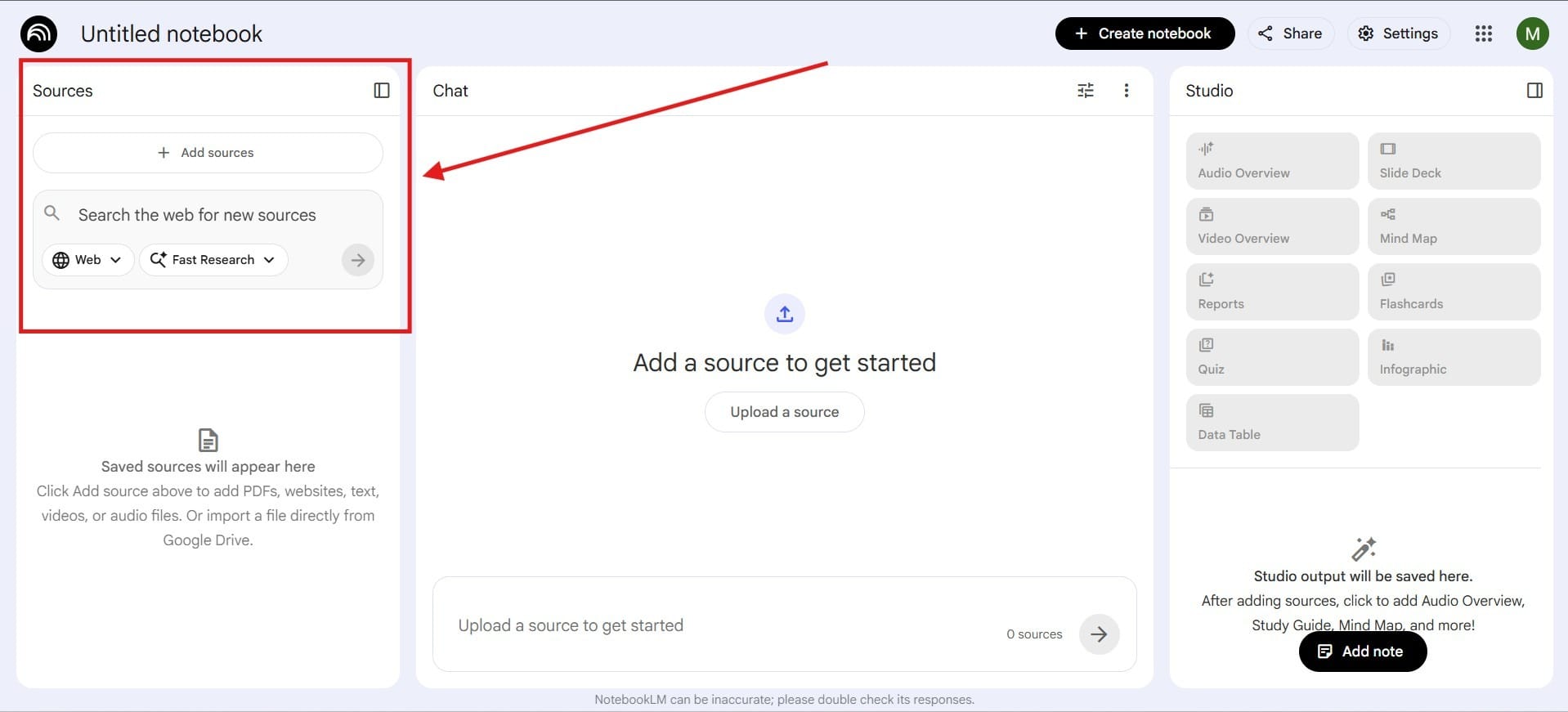Click Add sources button
This screenshot has height=712, width=1568.
(208, 153)
